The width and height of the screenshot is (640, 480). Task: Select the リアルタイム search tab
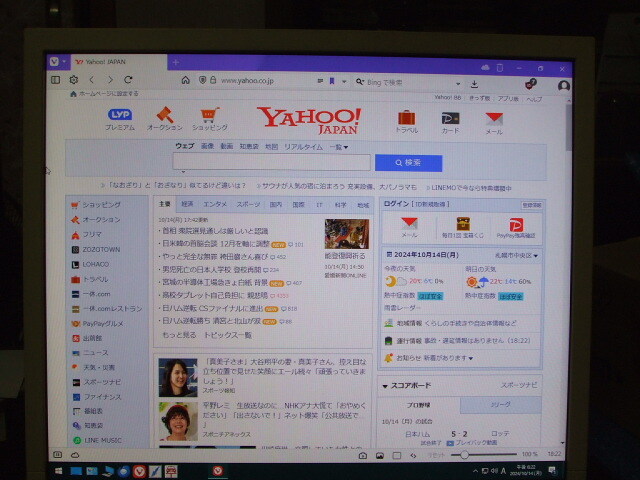pos(303,147)
